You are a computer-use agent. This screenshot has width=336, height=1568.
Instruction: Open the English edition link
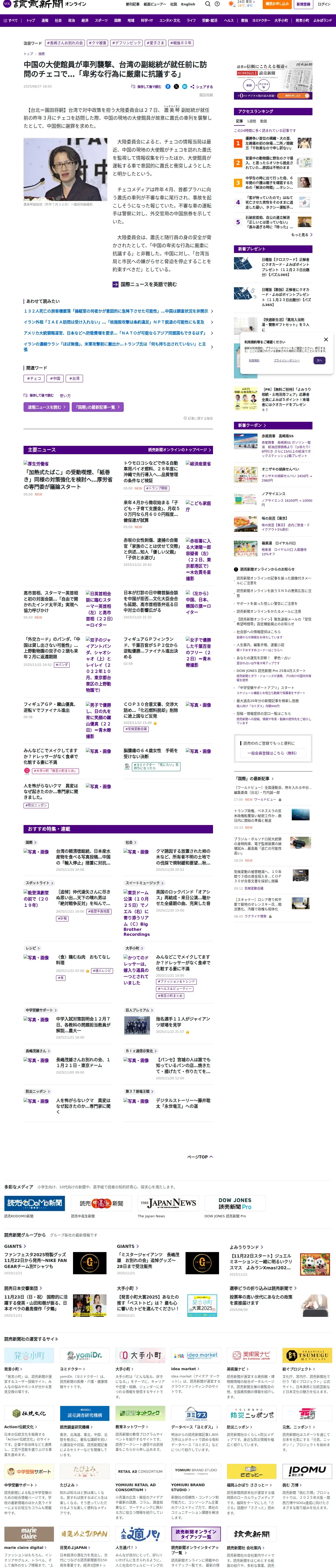[x=188, y=4]
